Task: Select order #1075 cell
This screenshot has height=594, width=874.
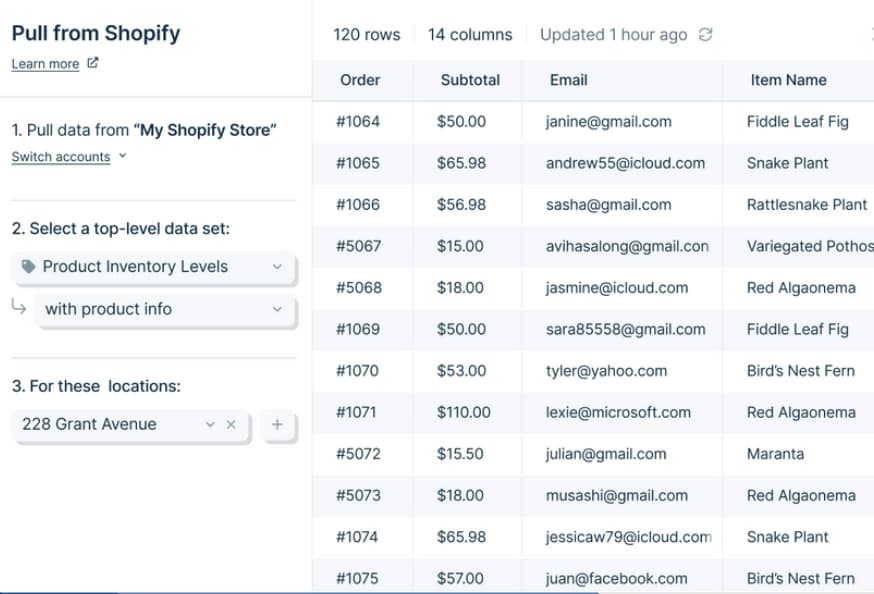Action: [x=358, y=578]
